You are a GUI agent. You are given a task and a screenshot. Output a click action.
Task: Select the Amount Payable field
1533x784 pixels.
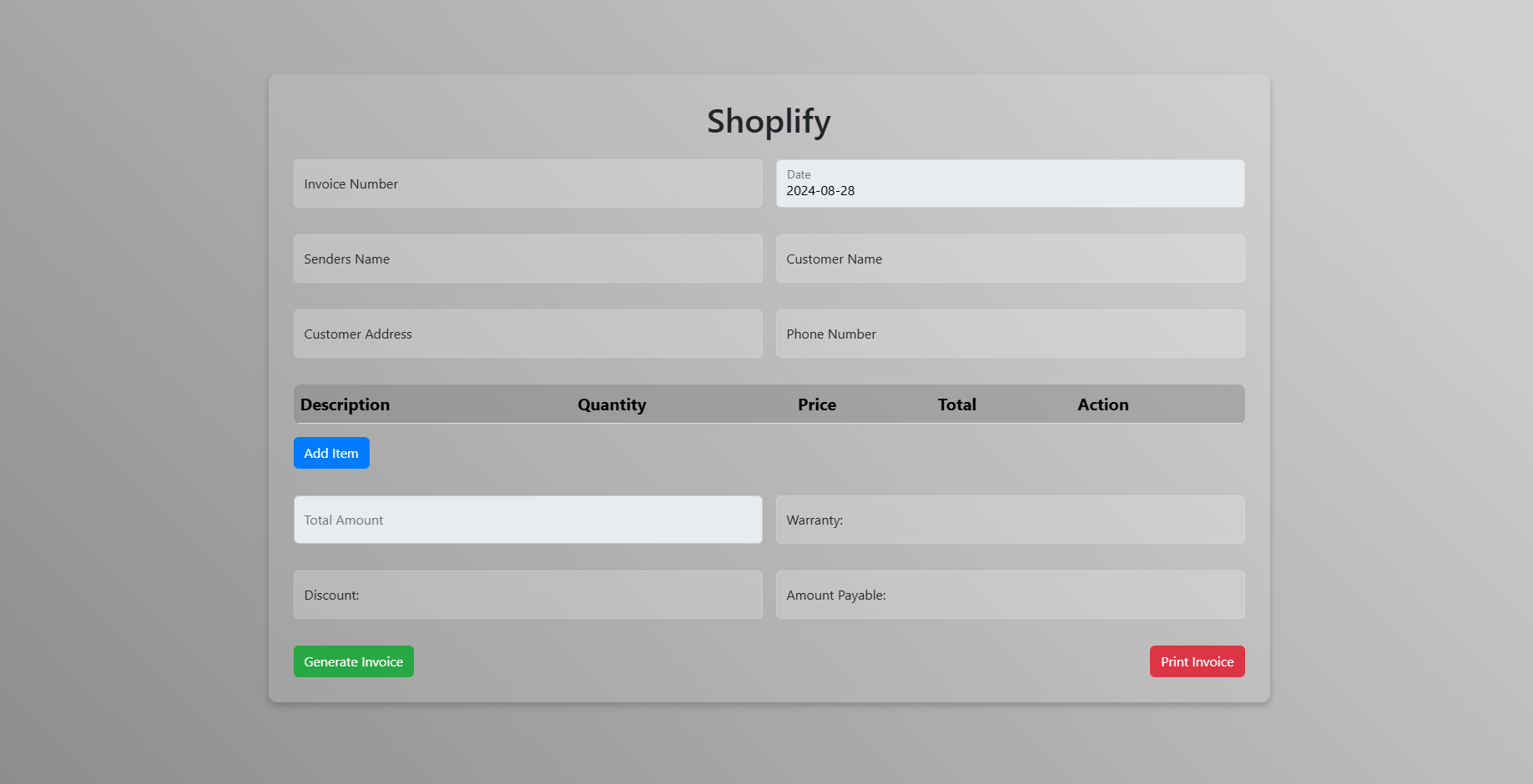point(1010,595)
